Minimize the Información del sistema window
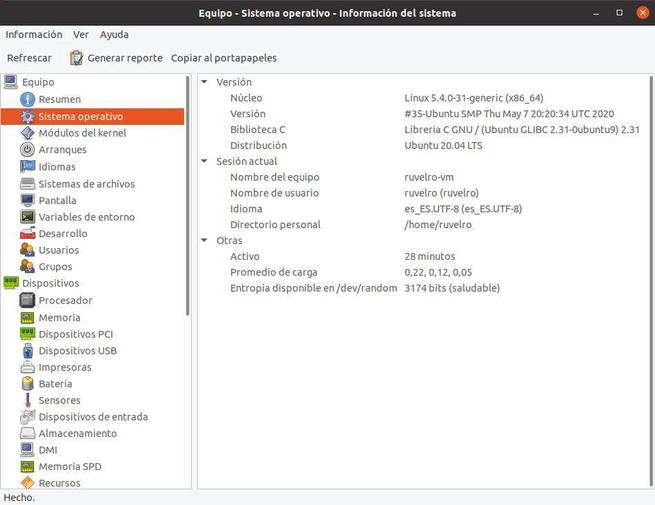This screenshot has height=505, width=655. [x=596, y=13]
